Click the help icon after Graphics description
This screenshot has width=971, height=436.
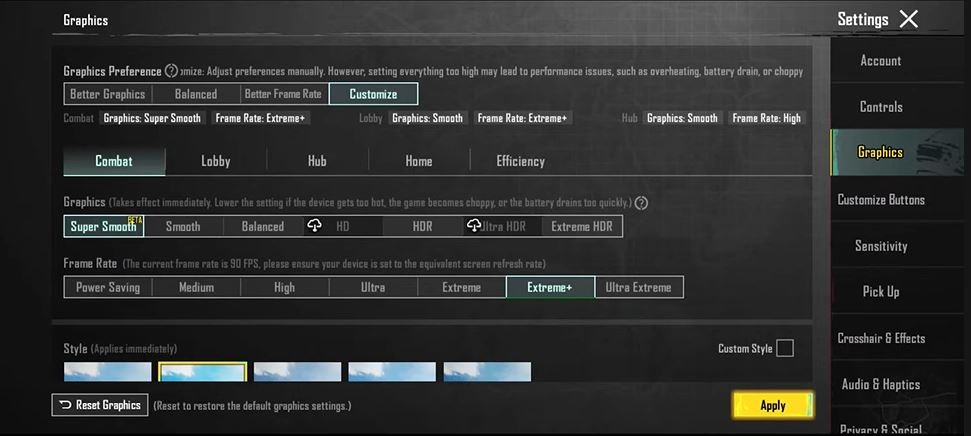click(x=641, y=203)
